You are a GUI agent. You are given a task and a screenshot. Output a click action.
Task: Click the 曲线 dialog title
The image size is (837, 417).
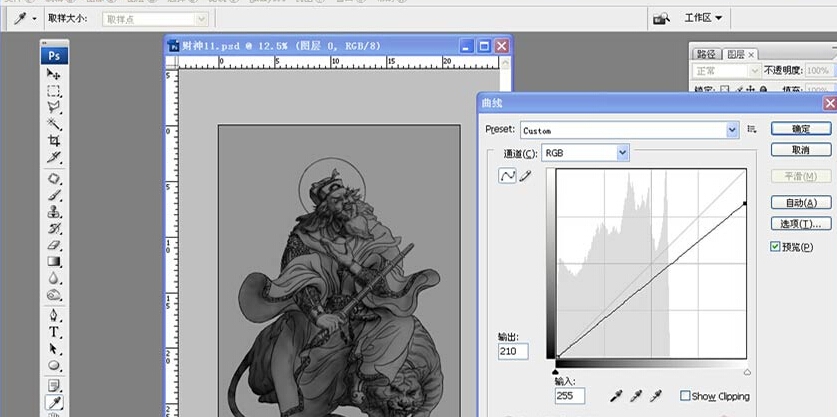click(x=492, y=103)
